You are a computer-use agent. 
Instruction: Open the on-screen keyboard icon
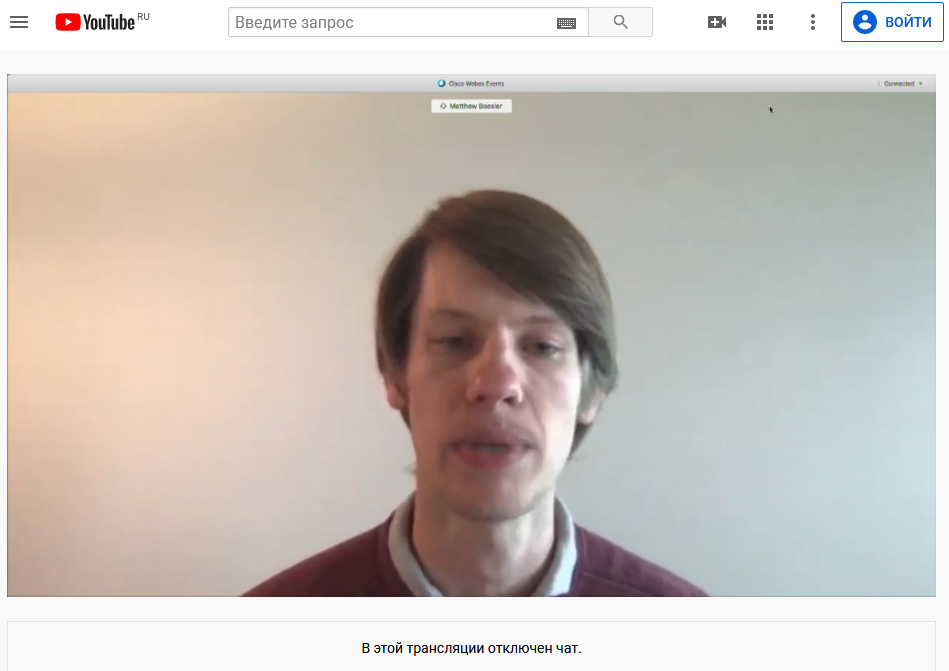[x=566, y=23]
